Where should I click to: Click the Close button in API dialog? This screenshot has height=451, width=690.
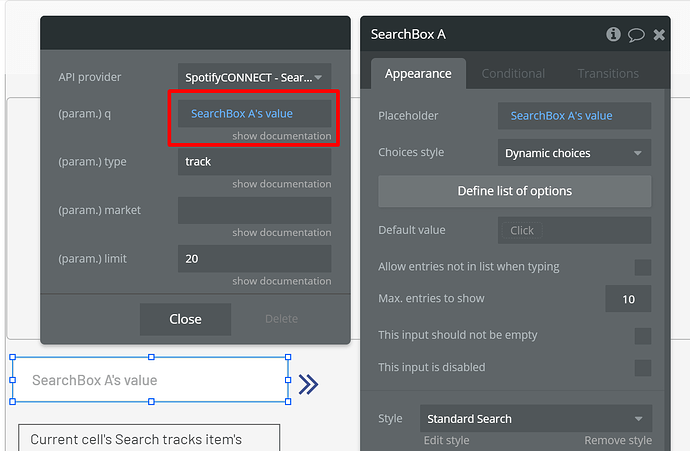pyautogui.click(x=185, y=319)
